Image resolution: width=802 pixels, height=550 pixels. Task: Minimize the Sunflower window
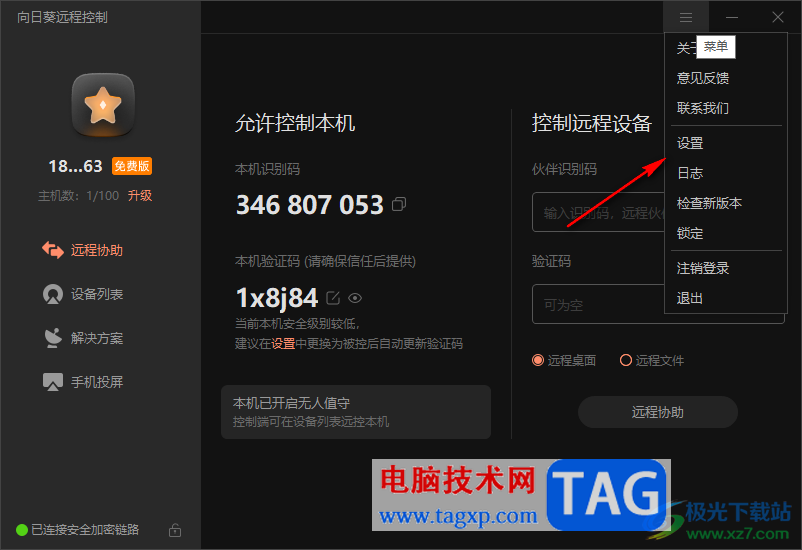pyautogui.click(x=731, y=17)
